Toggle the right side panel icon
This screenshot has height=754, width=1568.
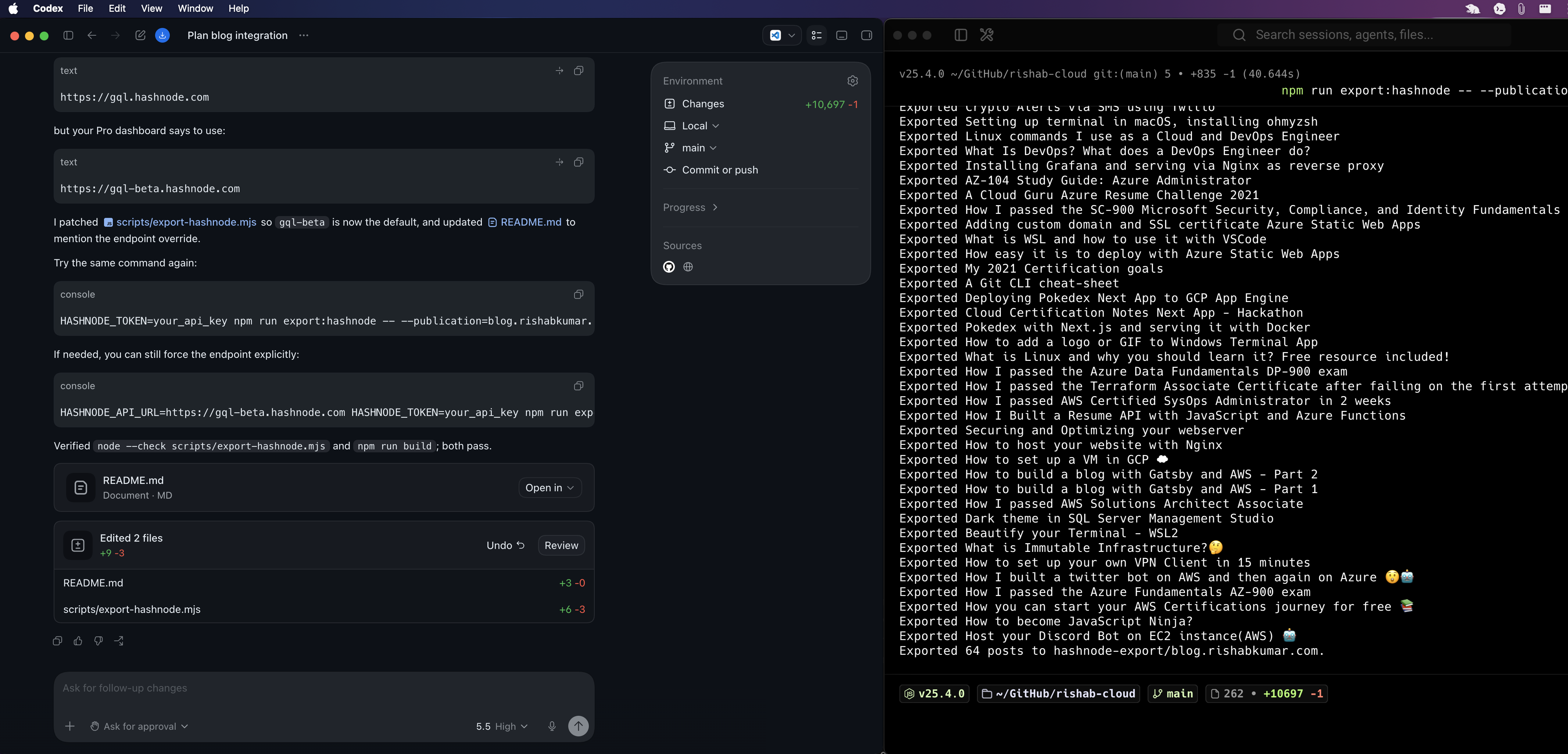click(x=867, y=35)
